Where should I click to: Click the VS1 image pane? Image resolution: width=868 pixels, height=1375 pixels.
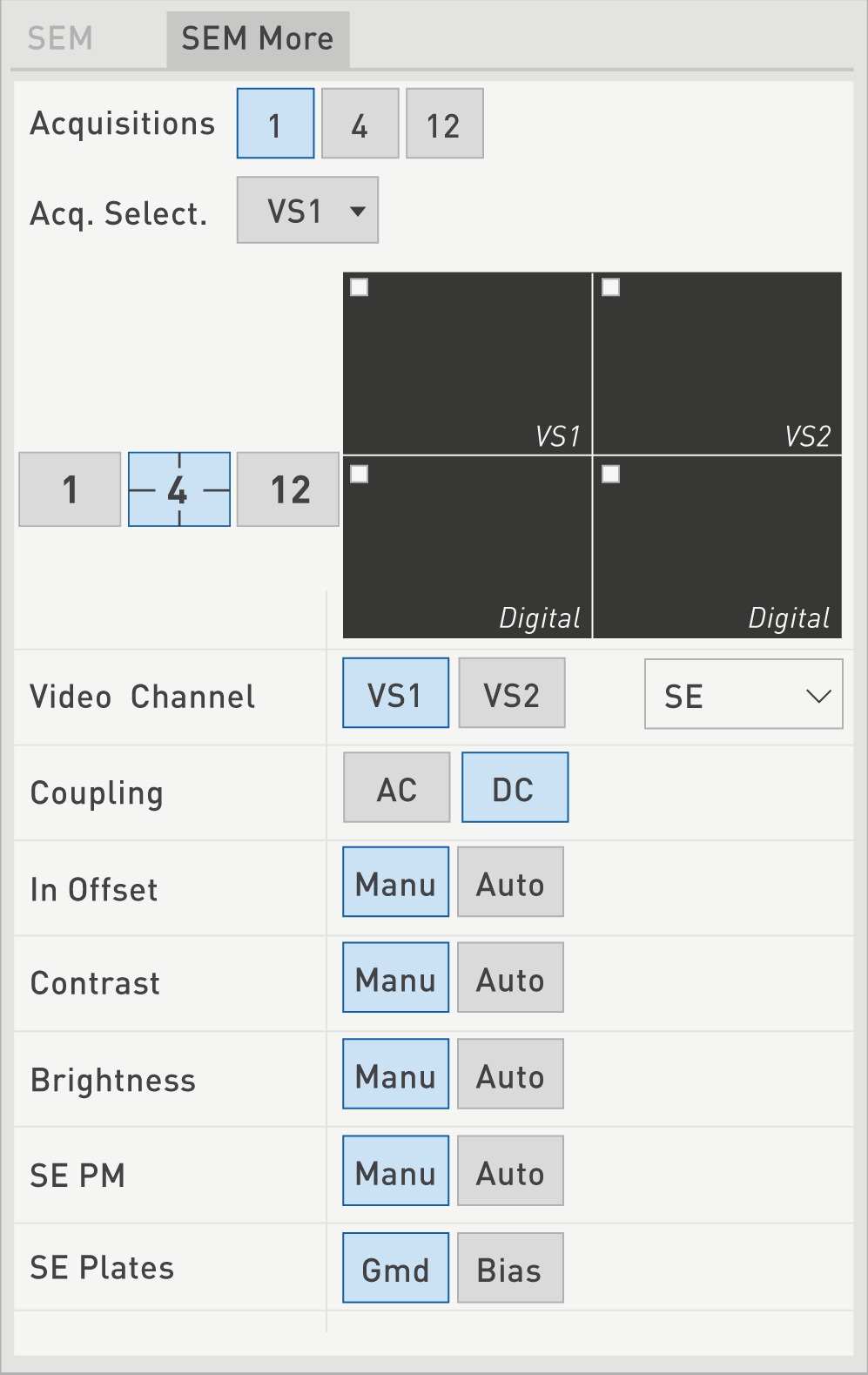468,364
